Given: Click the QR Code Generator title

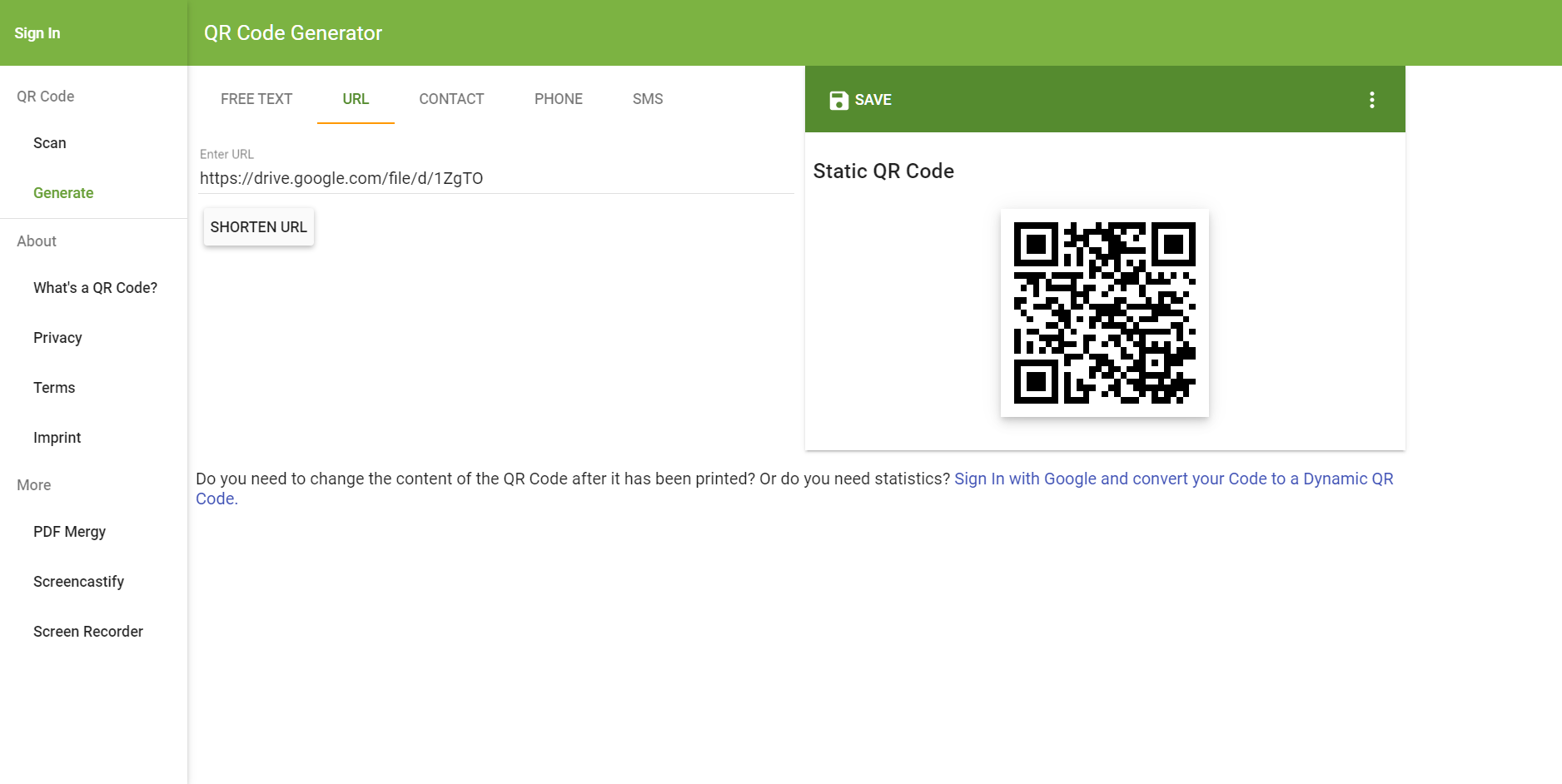Looking at the screenshot, I should [x=293, y=33].
